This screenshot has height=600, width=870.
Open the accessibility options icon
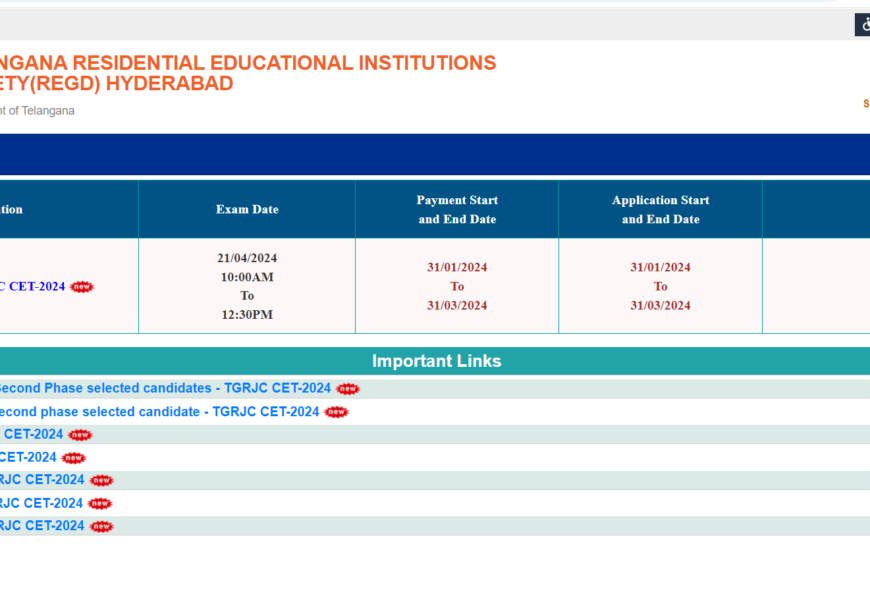[x=863, y=25]
